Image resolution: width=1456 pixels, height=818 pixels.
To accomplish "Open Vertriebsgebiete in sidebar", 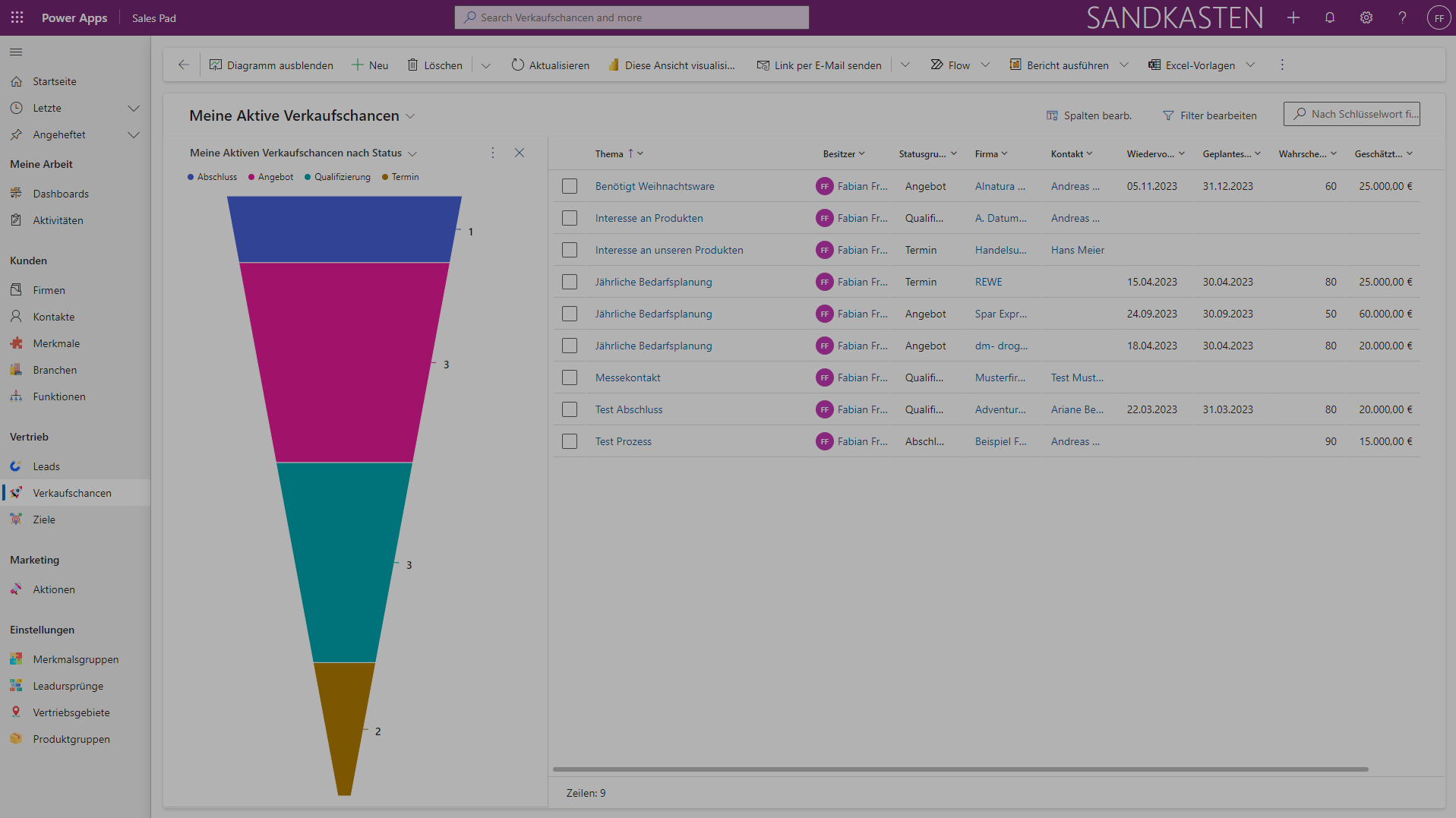I will pyautogui.click(x=74, y=712).
